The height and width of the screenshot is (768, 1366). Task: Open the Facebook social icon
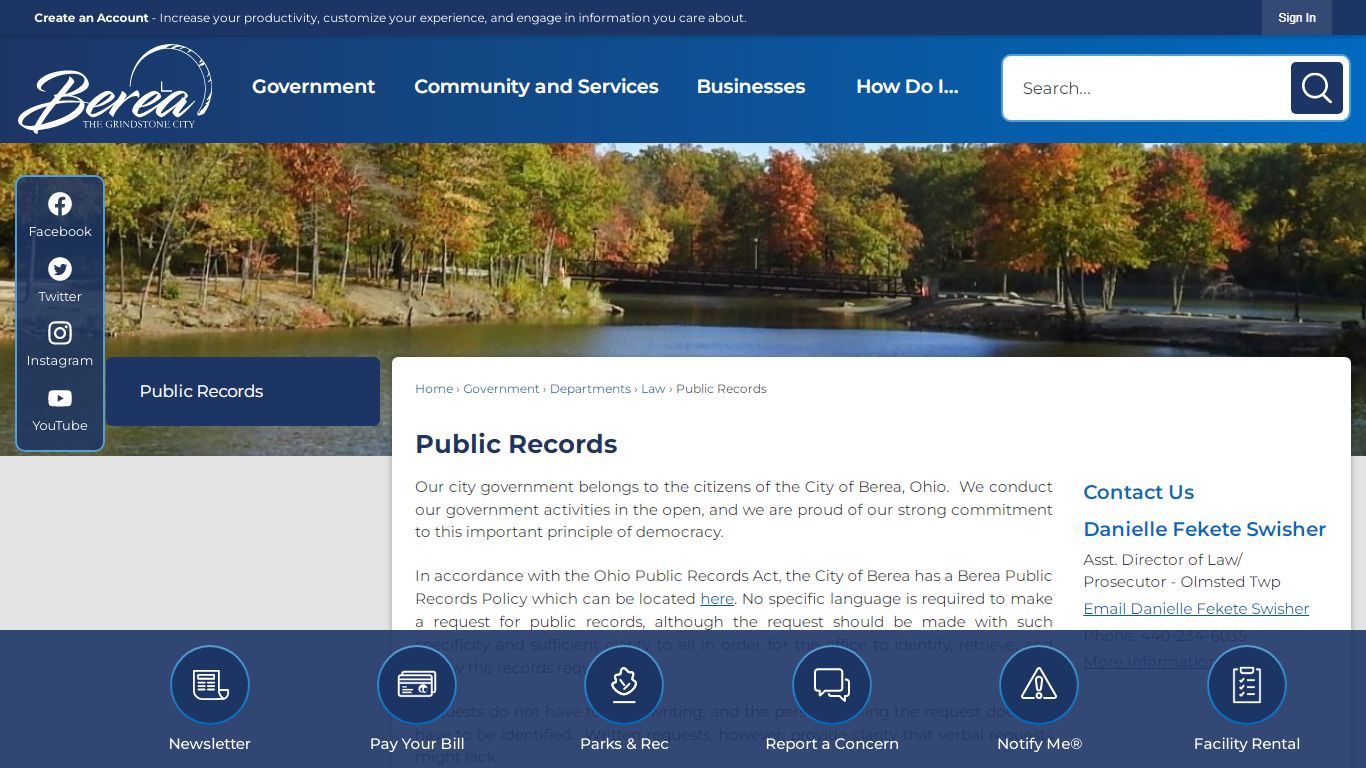[x=60, y=204]
